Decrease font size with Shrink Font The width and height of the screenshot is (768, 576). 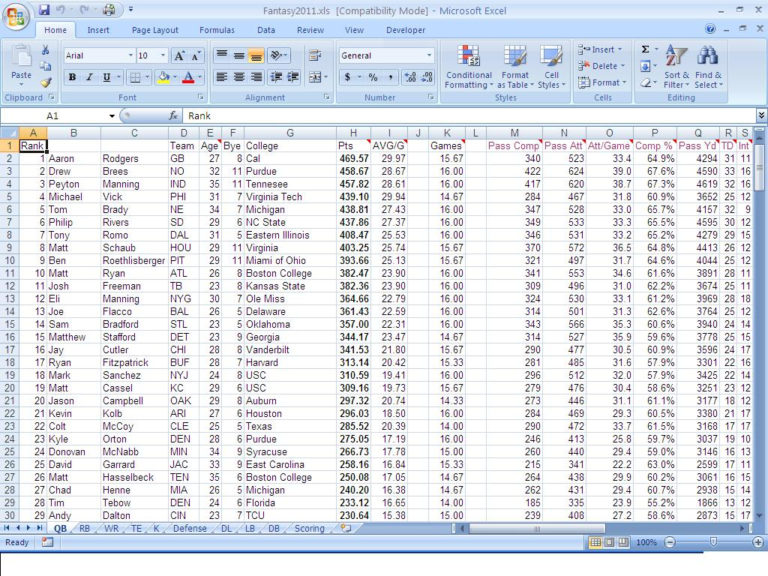click(195, 56)
